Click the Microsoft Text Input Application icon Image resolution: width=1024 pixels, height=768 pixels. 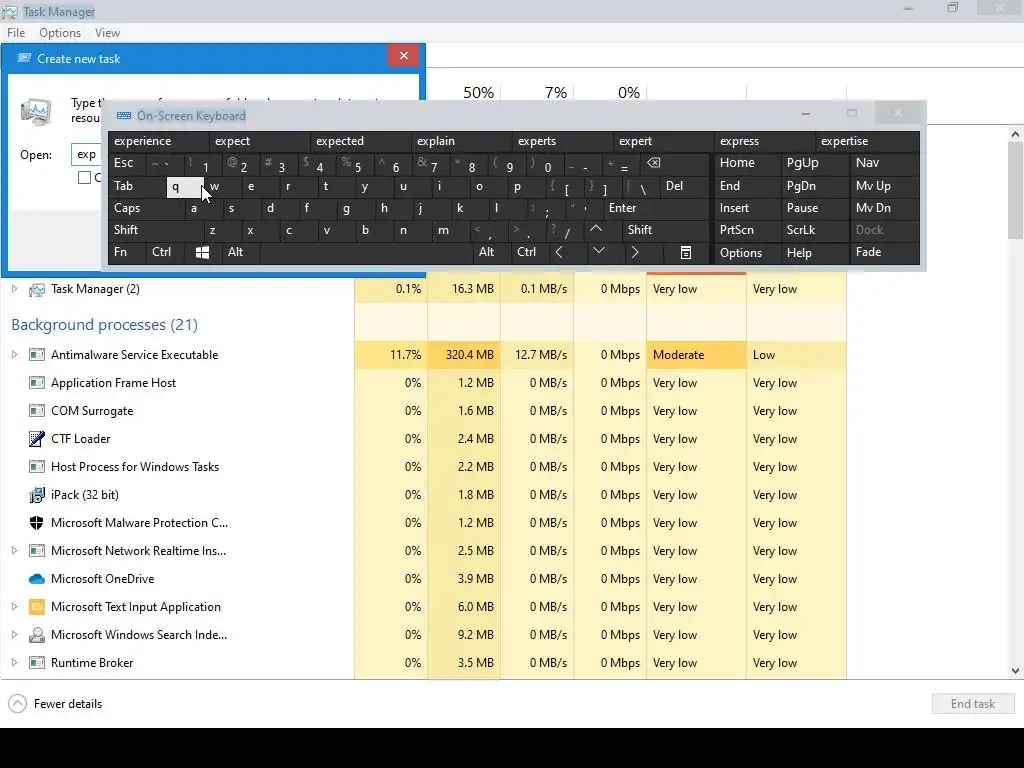pos(37,607)
